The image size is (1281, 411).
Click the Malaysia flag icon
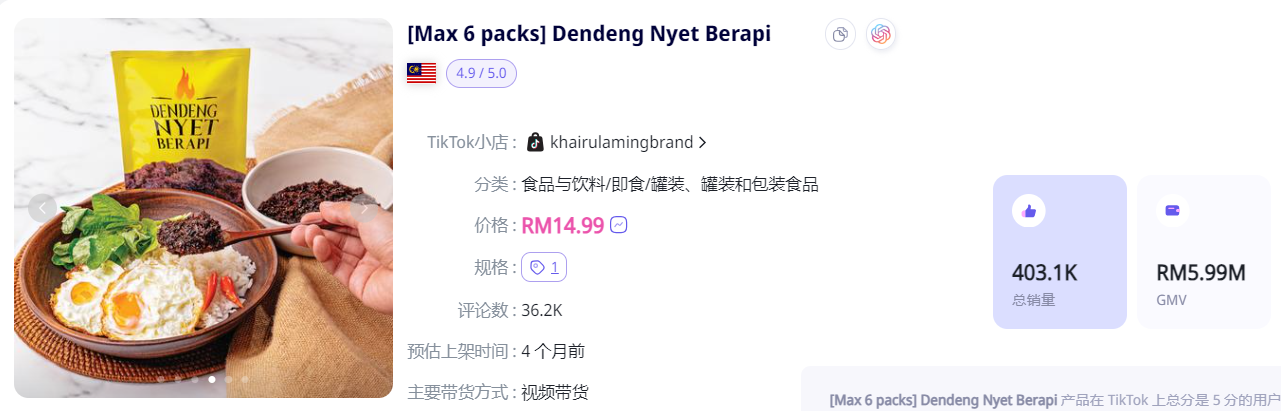pyautogui.click(x=421, y=73)
